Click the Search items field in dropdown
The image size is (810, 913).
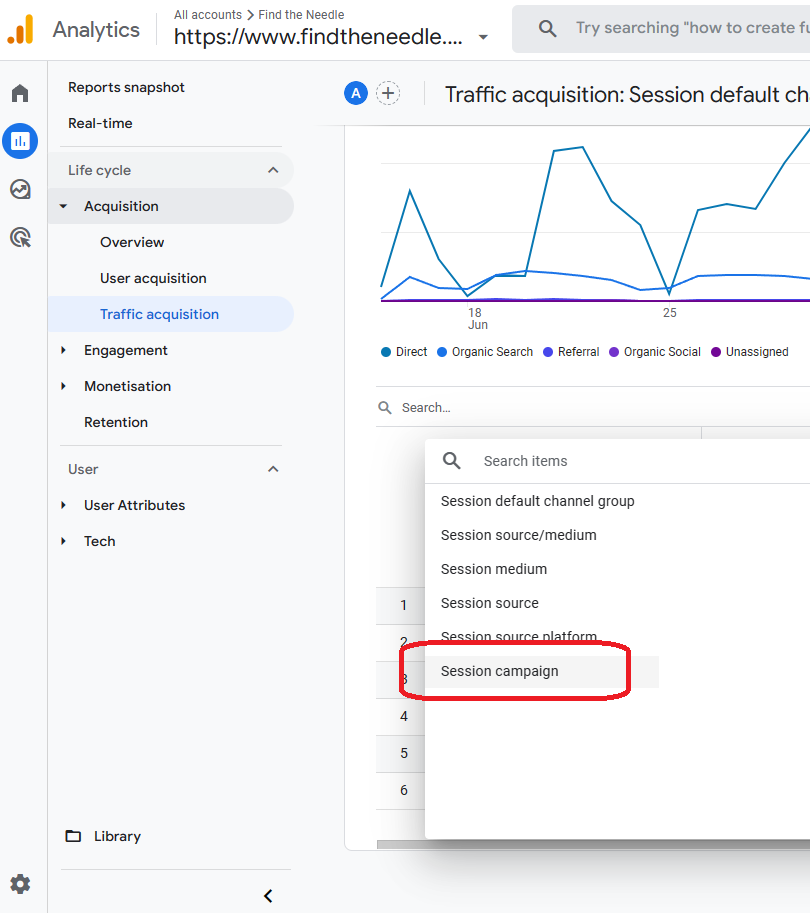coord(600,461)
